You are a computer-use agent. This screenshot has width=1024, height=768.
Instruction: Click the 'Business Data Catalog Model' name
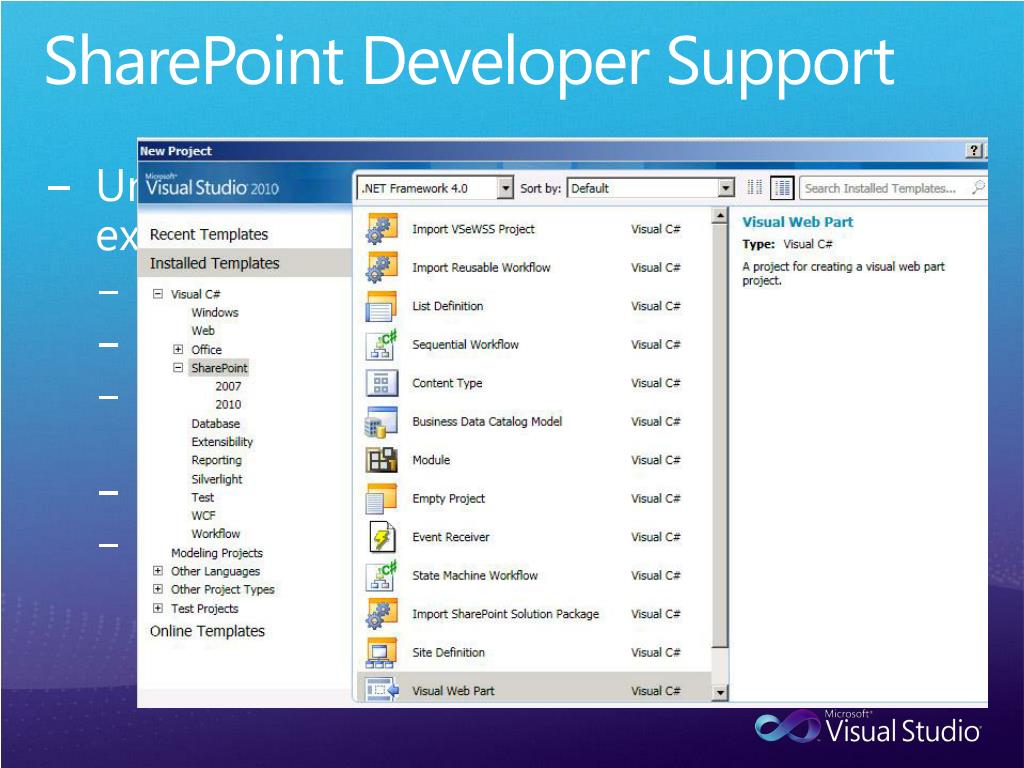(487, 422)
